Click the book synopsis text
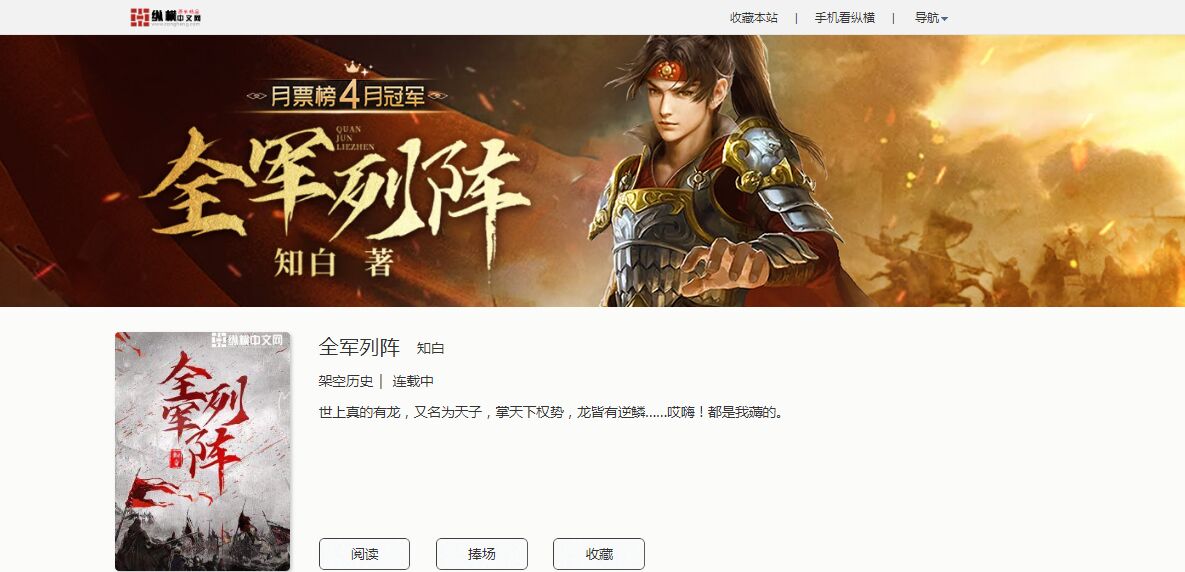This screenshot has height=572, width=1185. [x=550, y=413]
